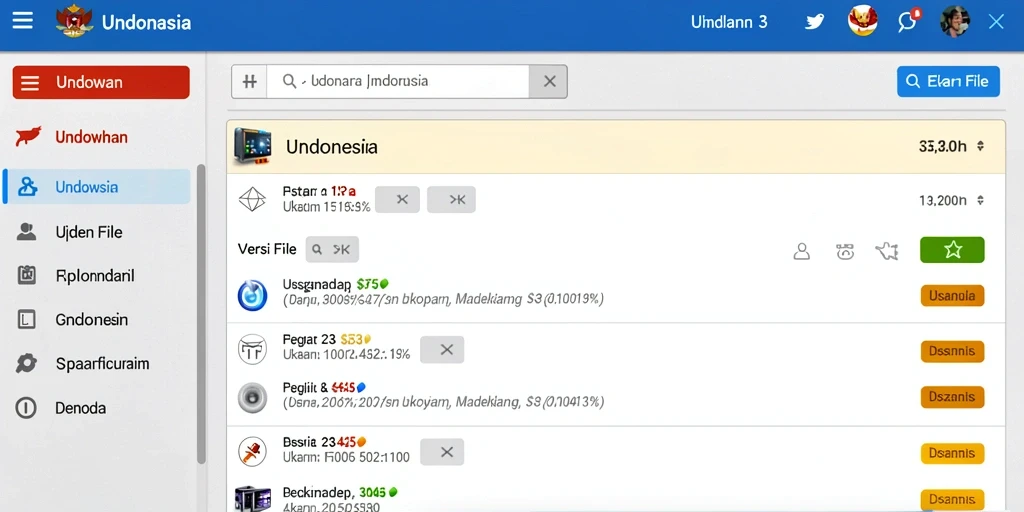This screenshot has height=512, width=1024.
Task: Click the red tool icon beside Bssria
Action: (252, 451)
